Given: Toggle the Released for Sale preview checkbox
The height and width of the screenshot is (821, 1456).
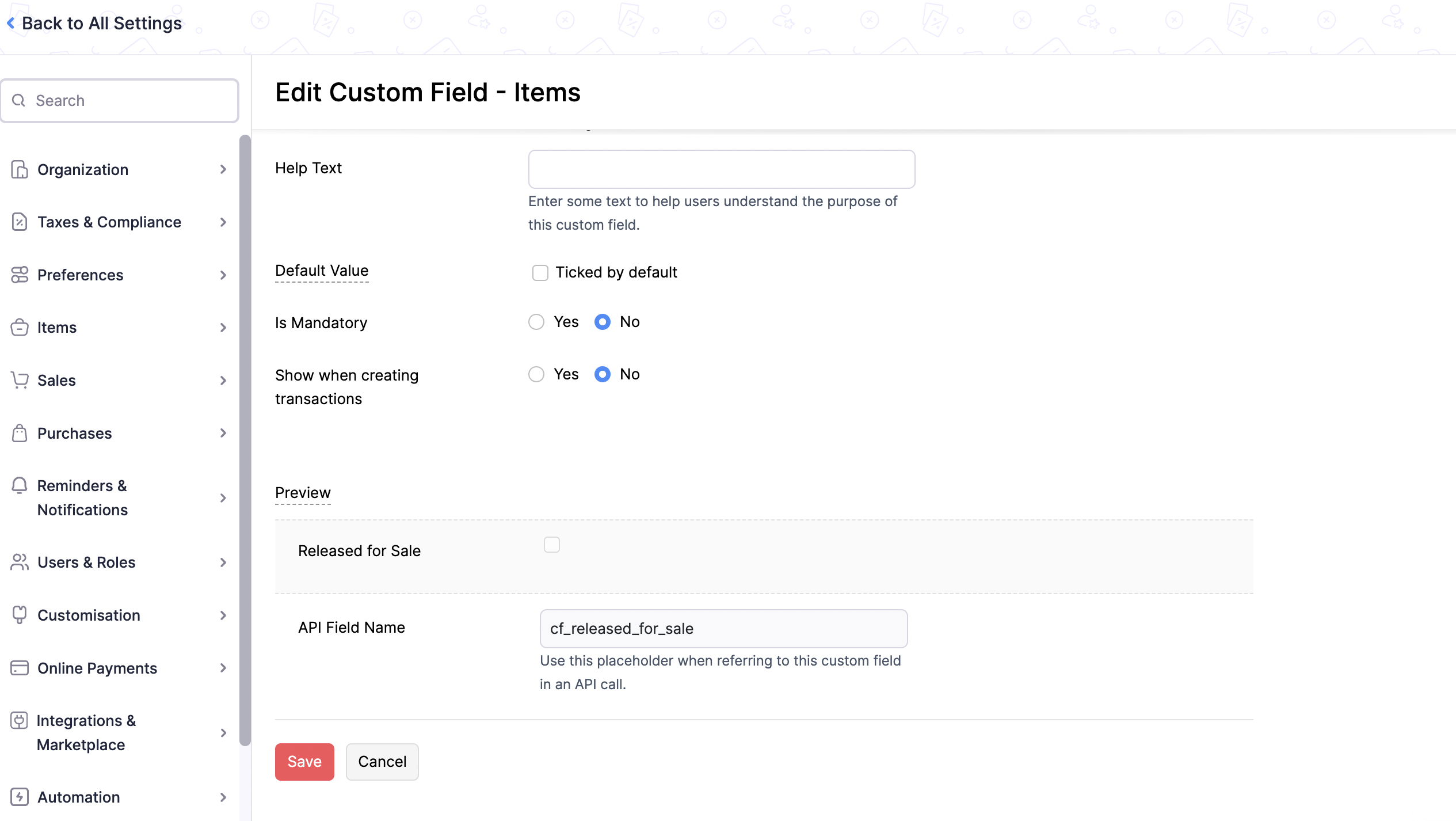Looking at the screenshot, I should (x=552, y=545).
